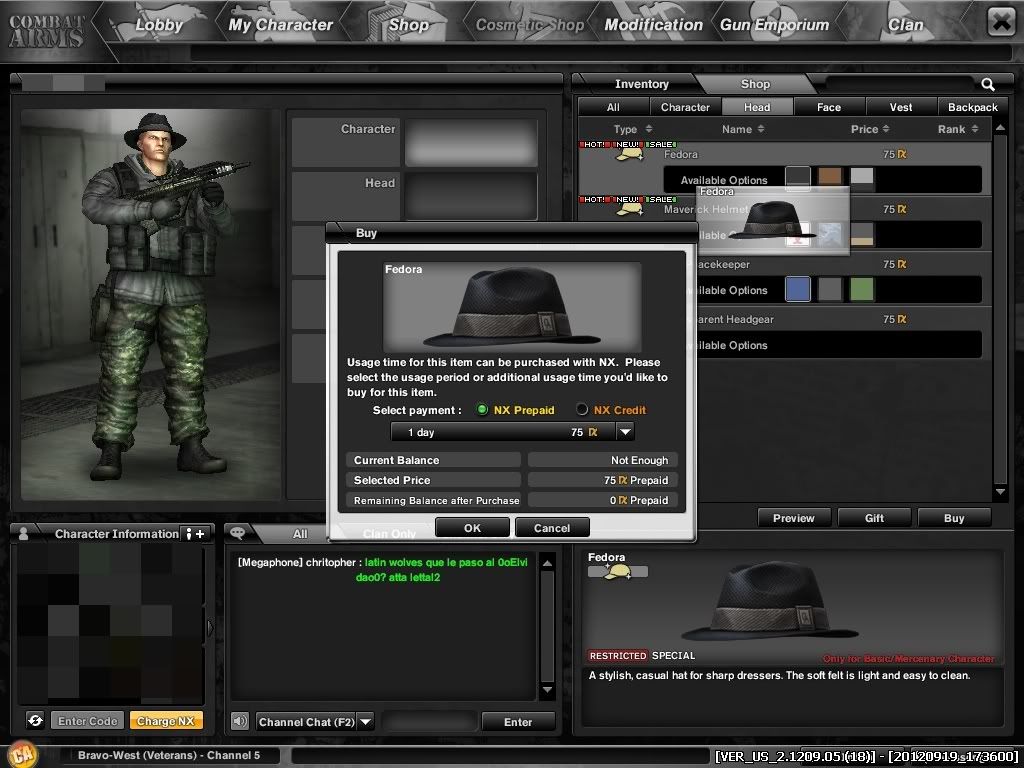Click the refresh icon beside Enter Code

(35, 721)
